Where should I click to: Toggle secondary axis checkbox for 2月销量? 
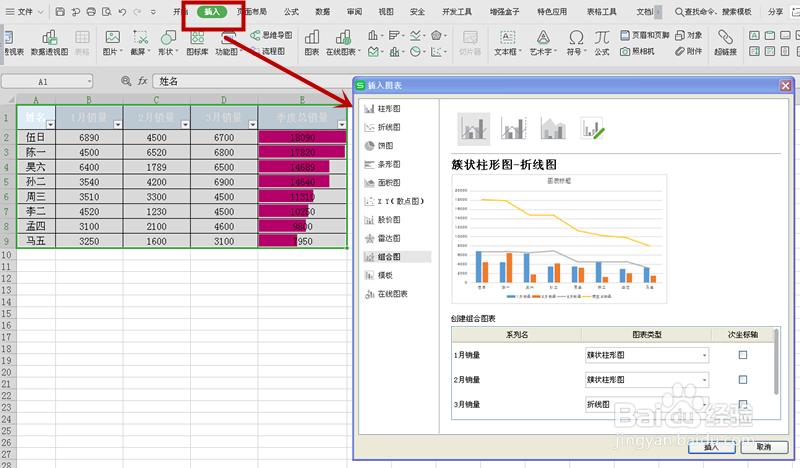[743, 379]
